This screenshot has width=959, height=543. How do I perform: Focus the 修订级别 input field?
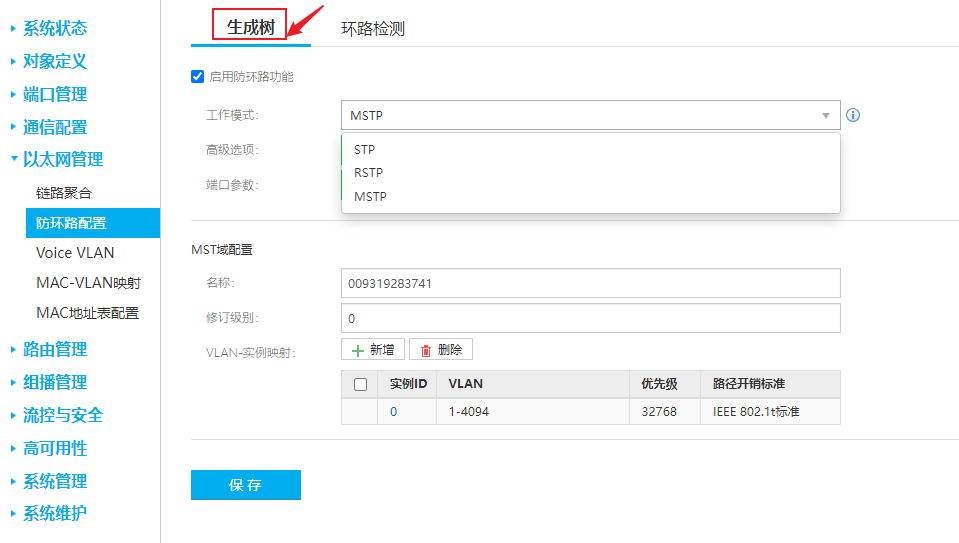click(x=590, y=318)
